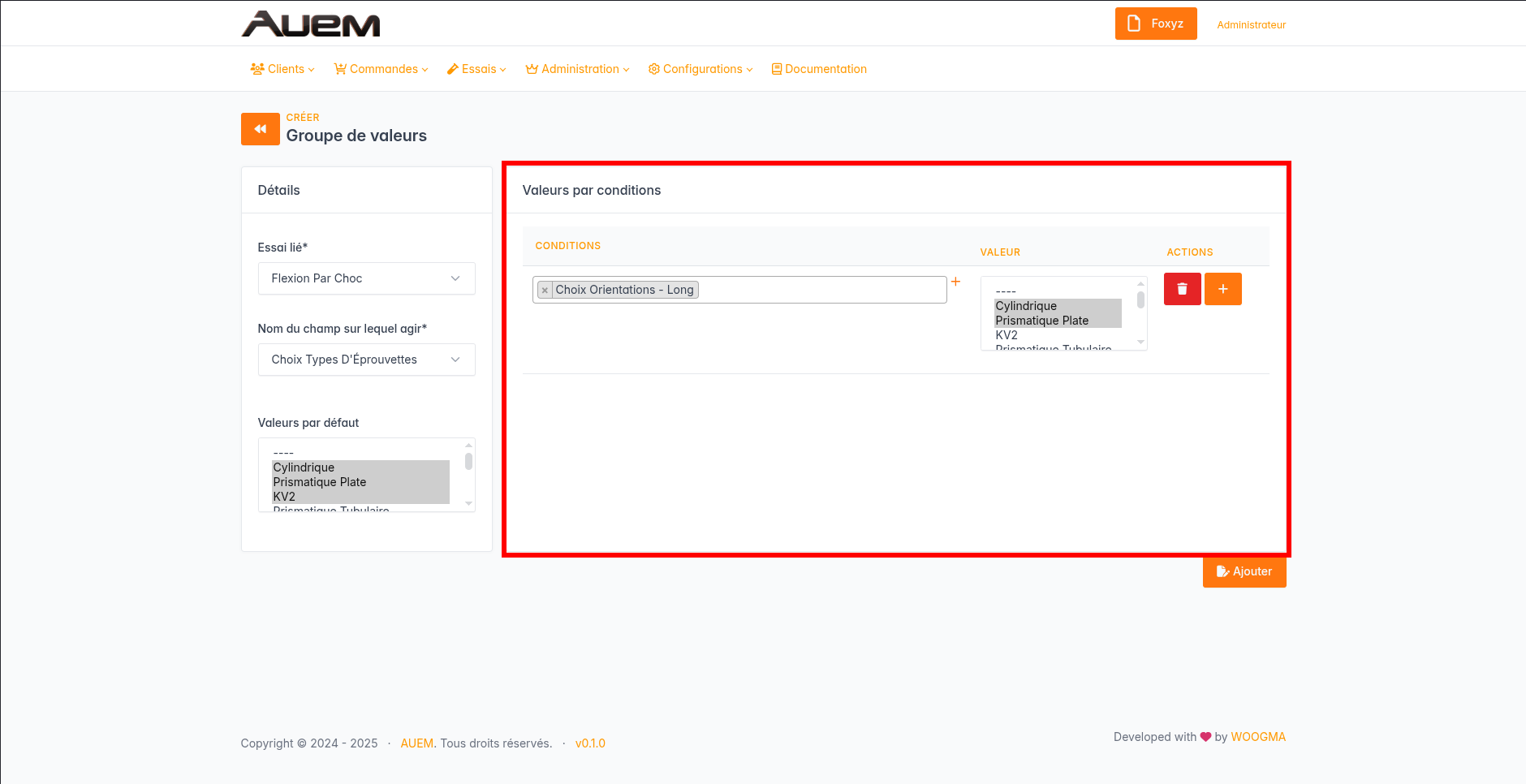
Task: Click the AUEM logo
Action: pyautogui.click(x=311, y=24)
